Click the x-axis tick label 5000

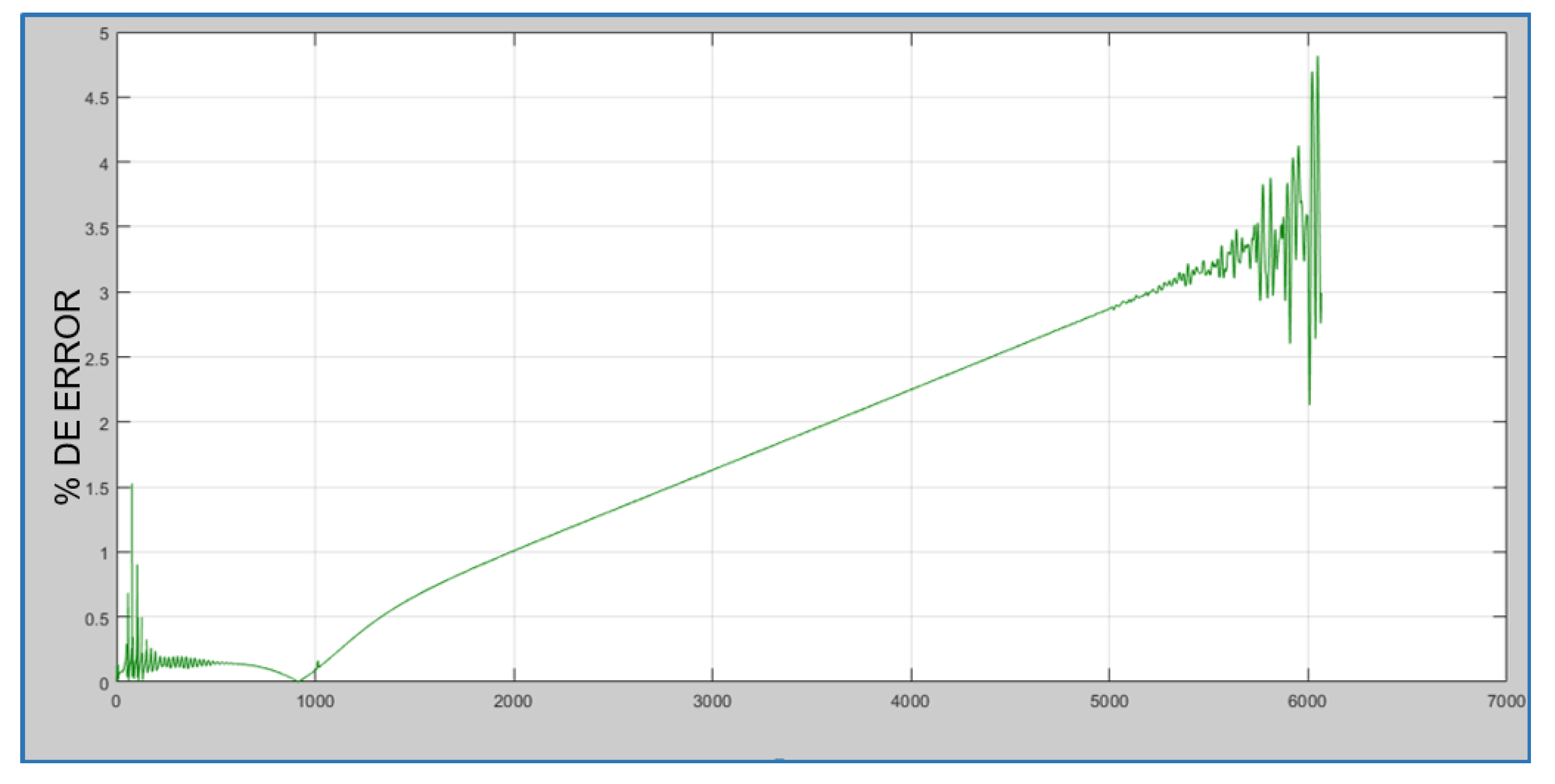click(x=1109, y=702)
